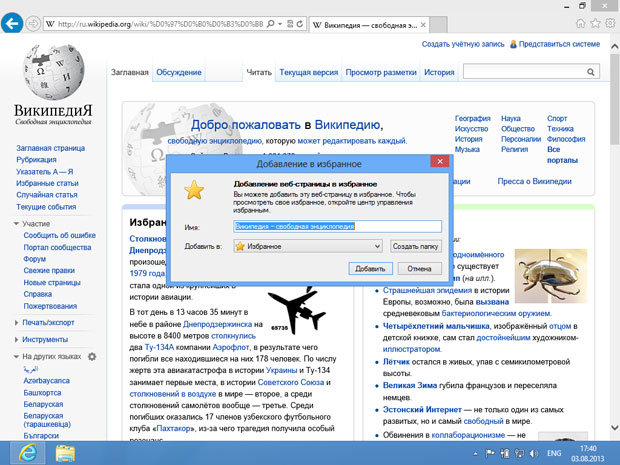Open Пресса о Википедии link
620x465 pixels.
534,181
